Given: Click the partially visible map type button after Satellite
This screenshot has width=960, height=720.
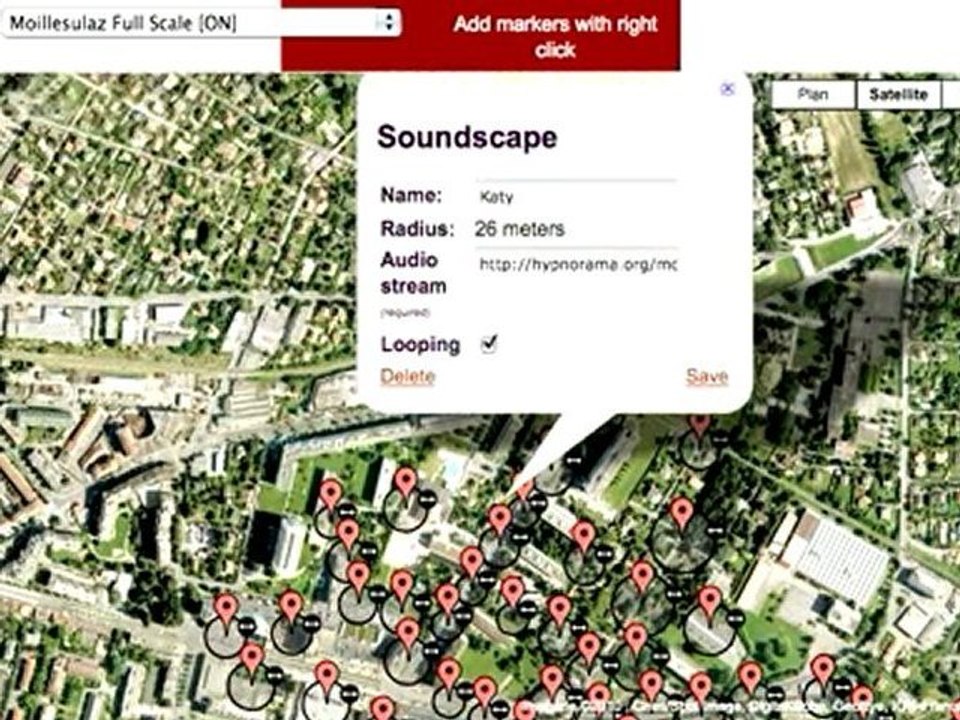Looking at the screenshot, I should pyautogui.click(x=951, y=94).
